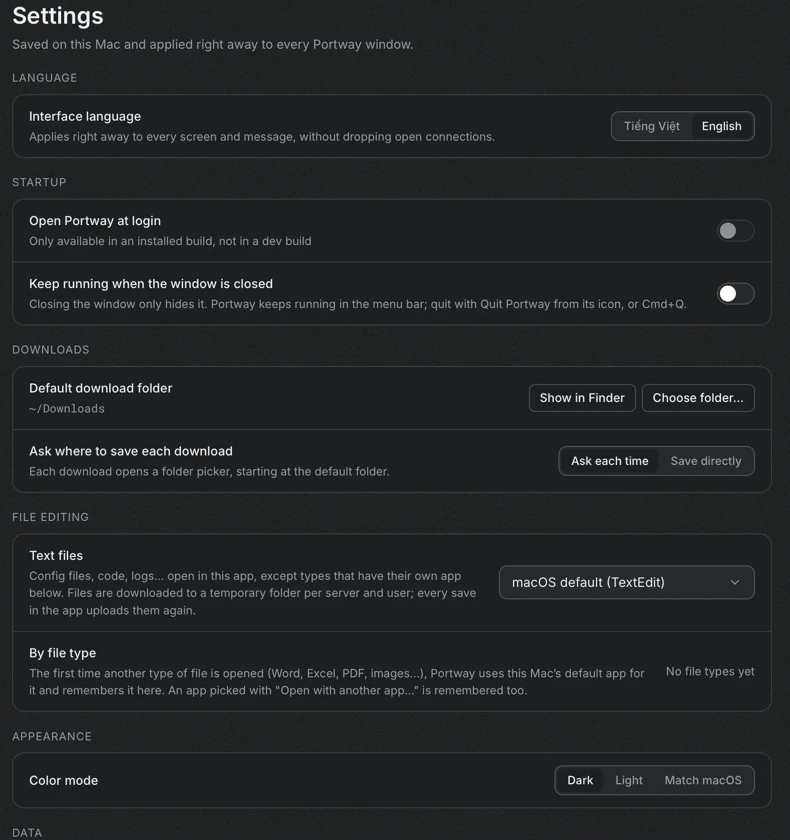
Task: Click Interface language label
Action: [85, 116]
